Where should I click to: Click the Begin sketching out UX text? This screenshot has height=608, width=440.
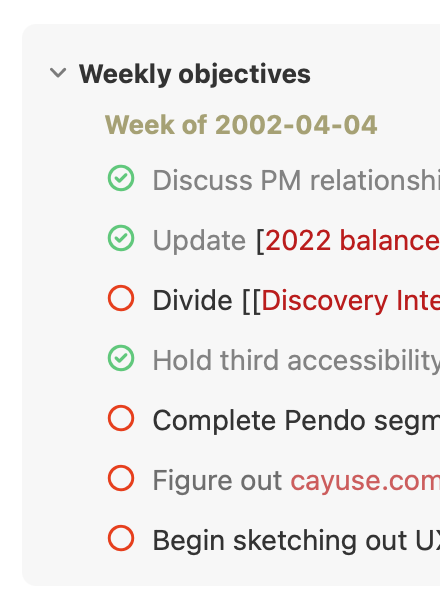296,541
